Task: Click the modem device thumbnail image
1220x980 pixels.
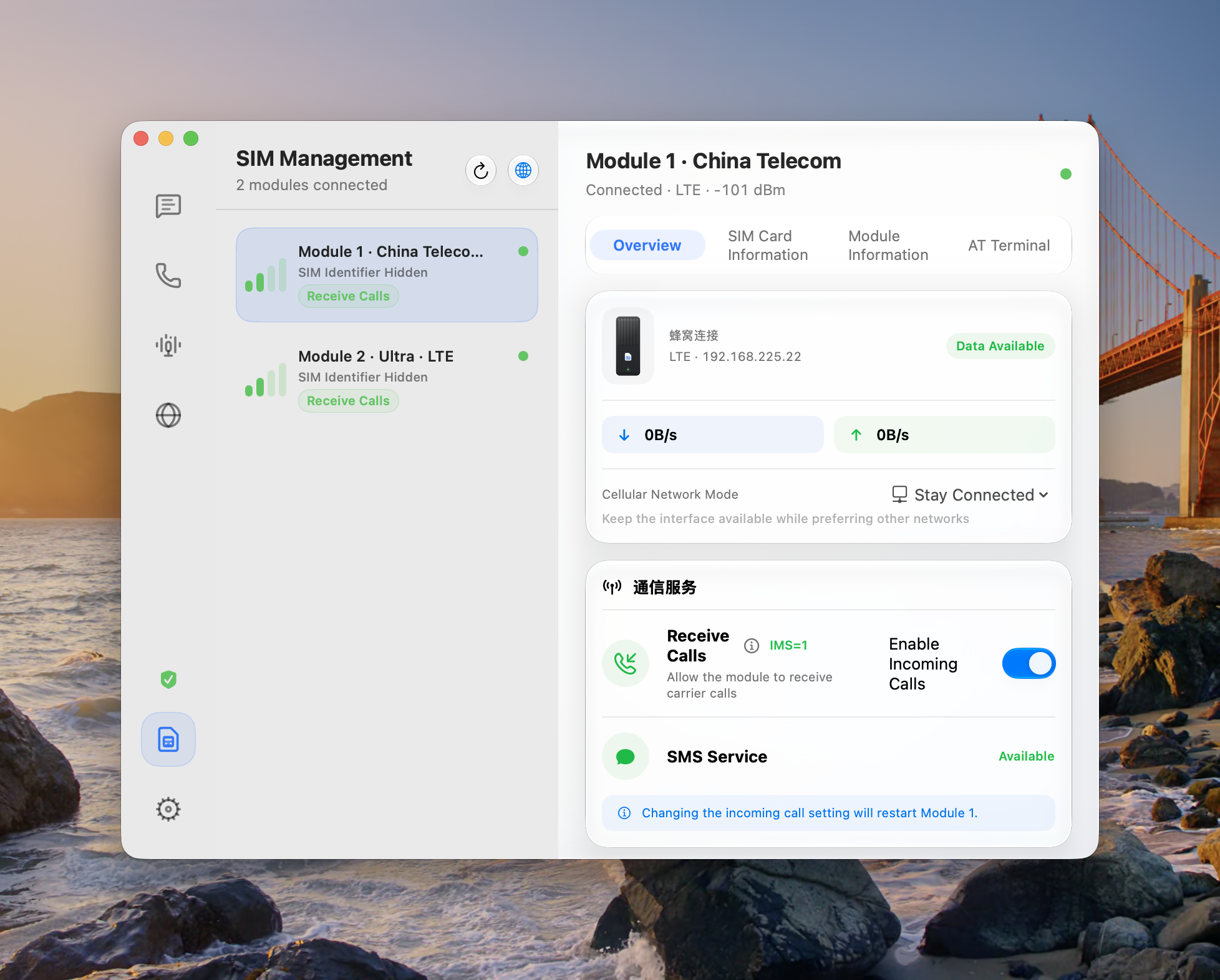Action: click(628, 346)
